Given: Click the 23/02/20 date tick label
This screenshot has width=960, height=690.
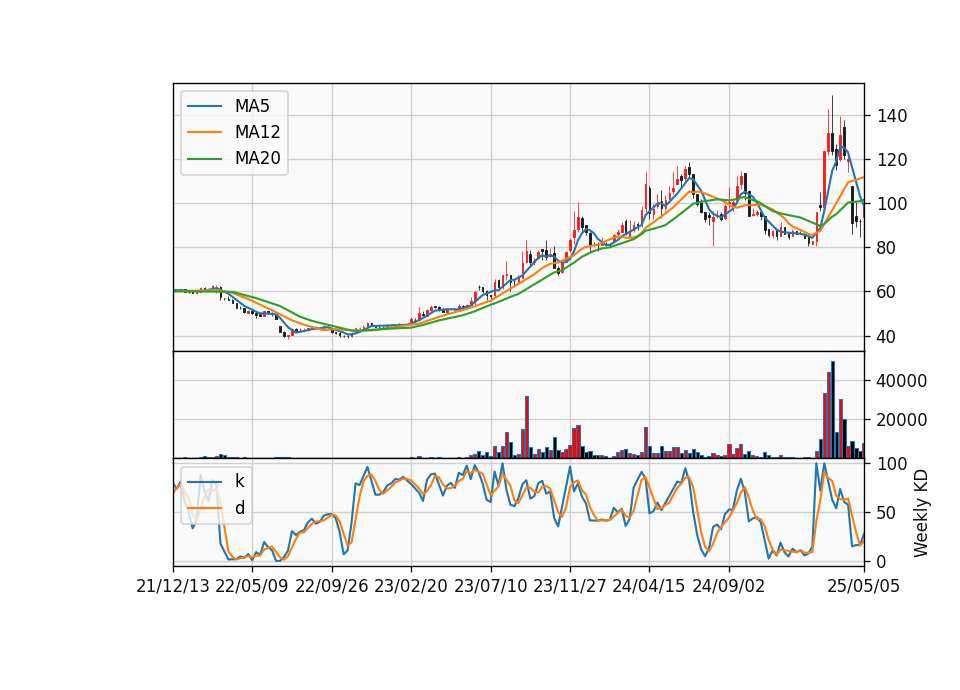Looking at the screenshot, I should [x=411, y=587].
